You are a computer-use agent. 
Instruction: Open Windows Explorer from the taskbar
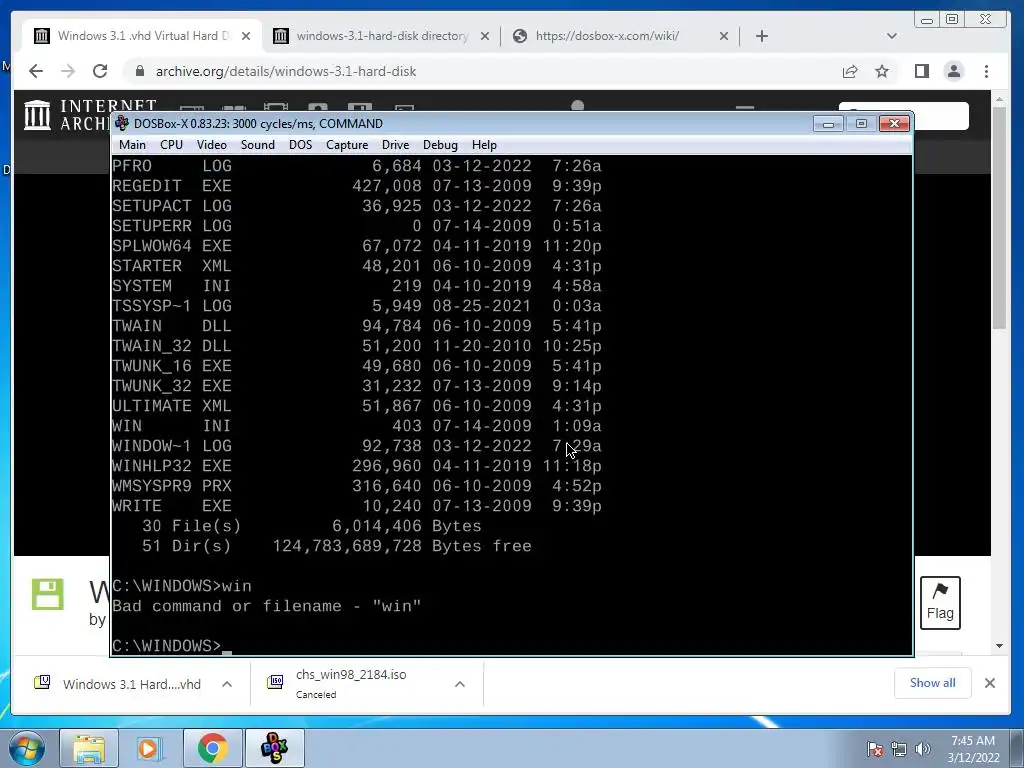(89, 748)
